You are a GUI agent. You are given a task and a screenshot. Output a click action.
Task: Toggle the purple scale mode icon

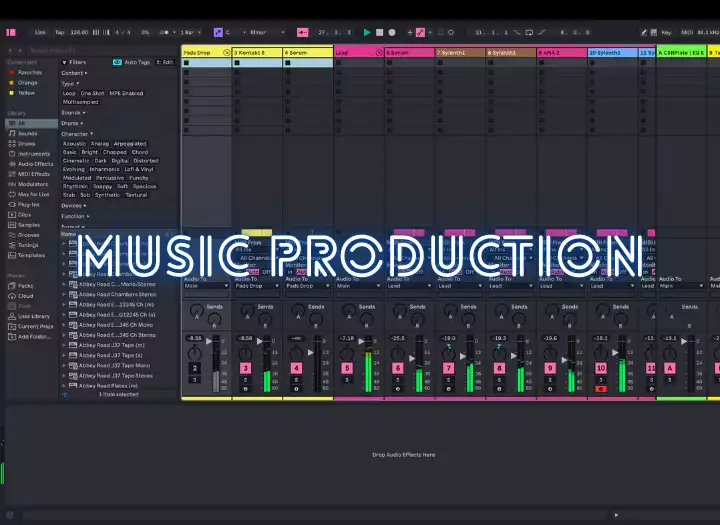coord(218,33)
